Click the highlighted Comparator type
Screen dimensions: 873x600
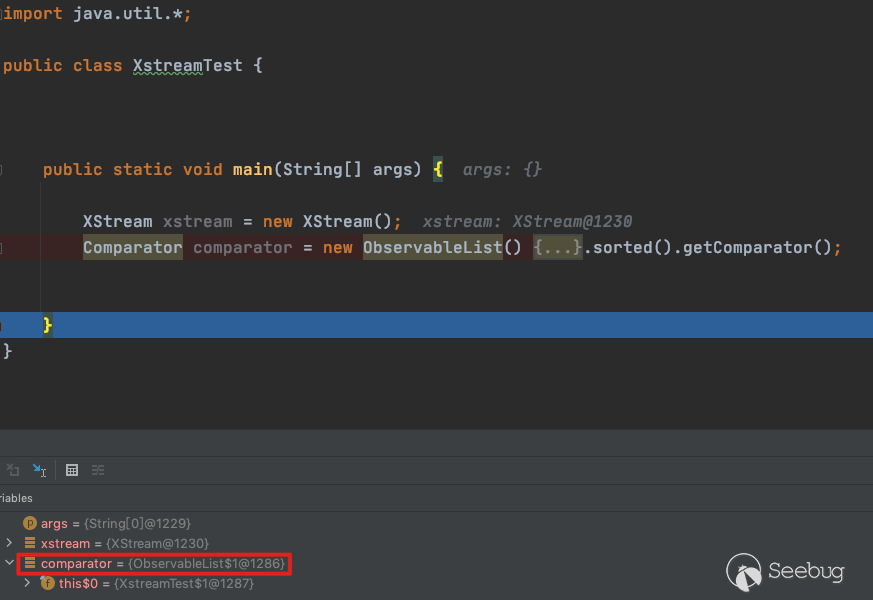pos(133,247)
